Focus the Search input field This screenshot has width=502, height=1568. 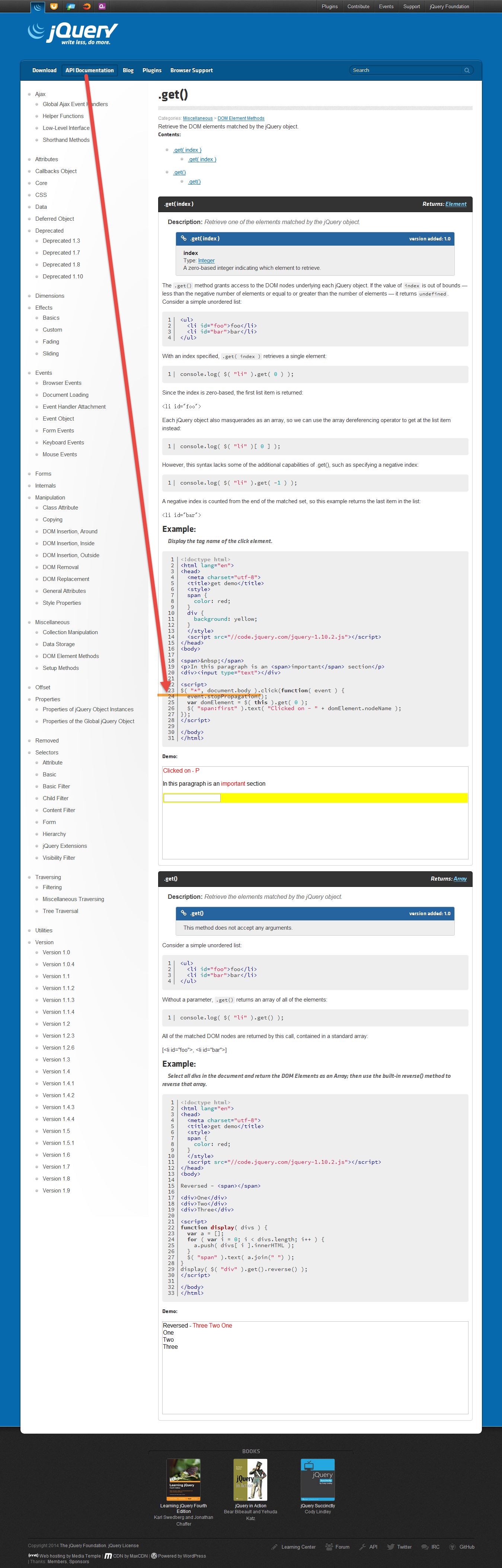406,71
